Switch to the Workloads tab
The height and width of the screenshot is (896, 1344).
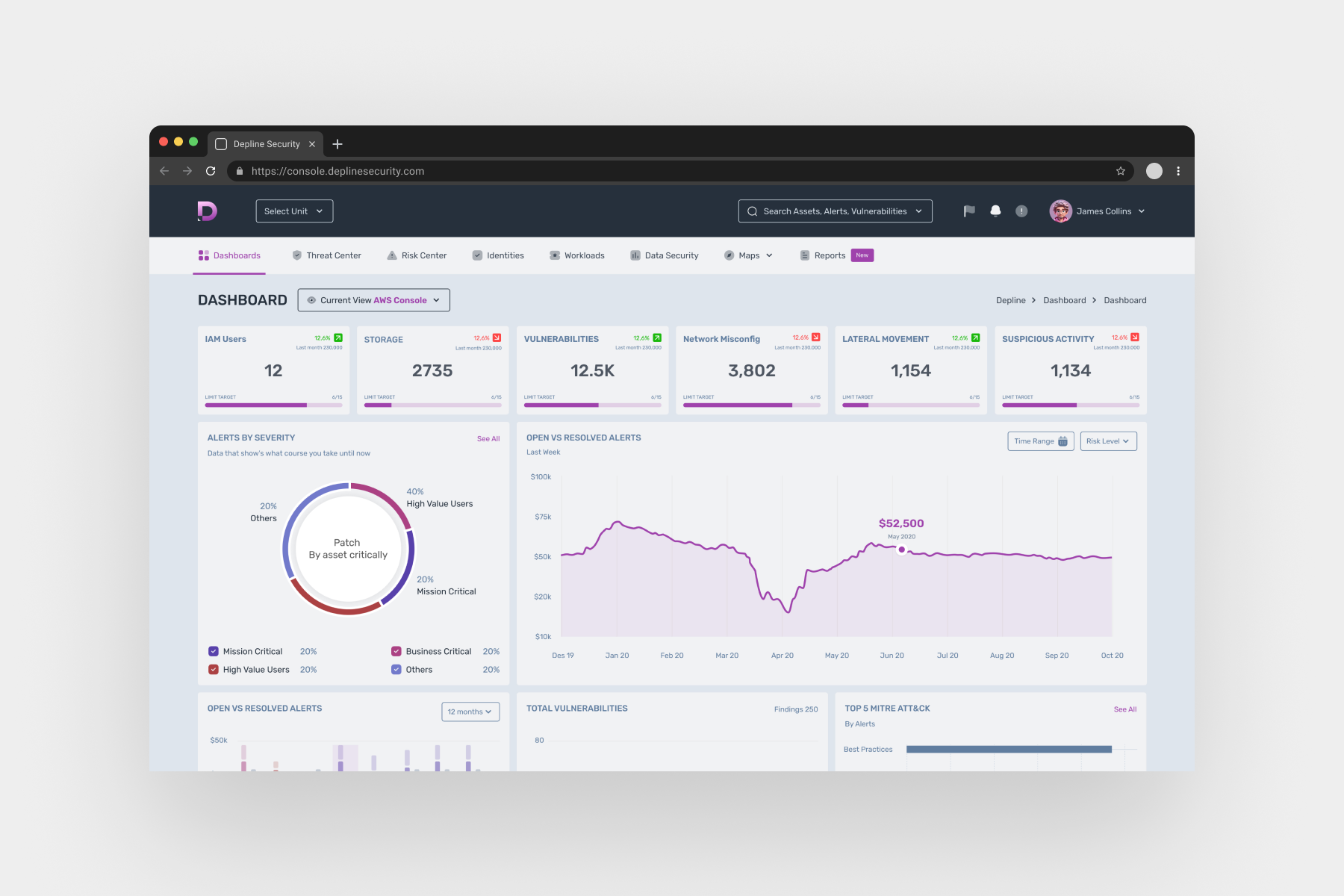(584, 255)
